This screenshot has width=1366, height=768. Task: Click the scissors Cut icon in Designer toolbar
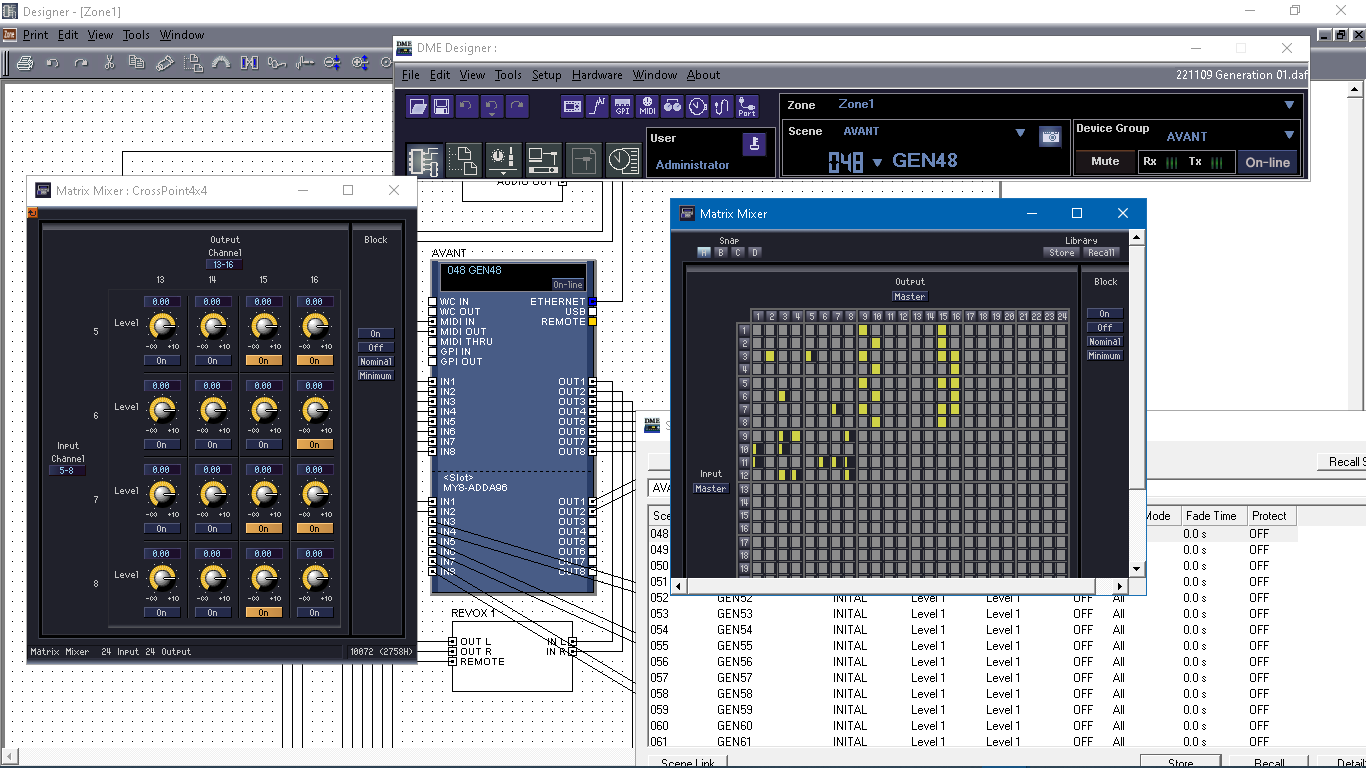109,63
